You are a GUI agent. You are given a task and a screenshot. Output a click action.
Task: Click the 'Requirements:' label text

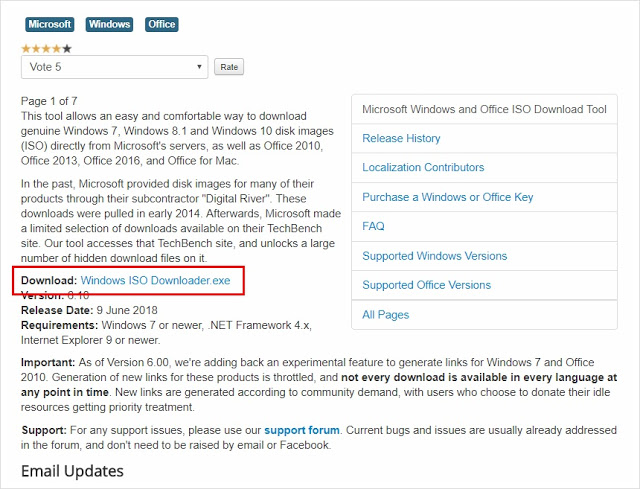click(x=60, y=325)
